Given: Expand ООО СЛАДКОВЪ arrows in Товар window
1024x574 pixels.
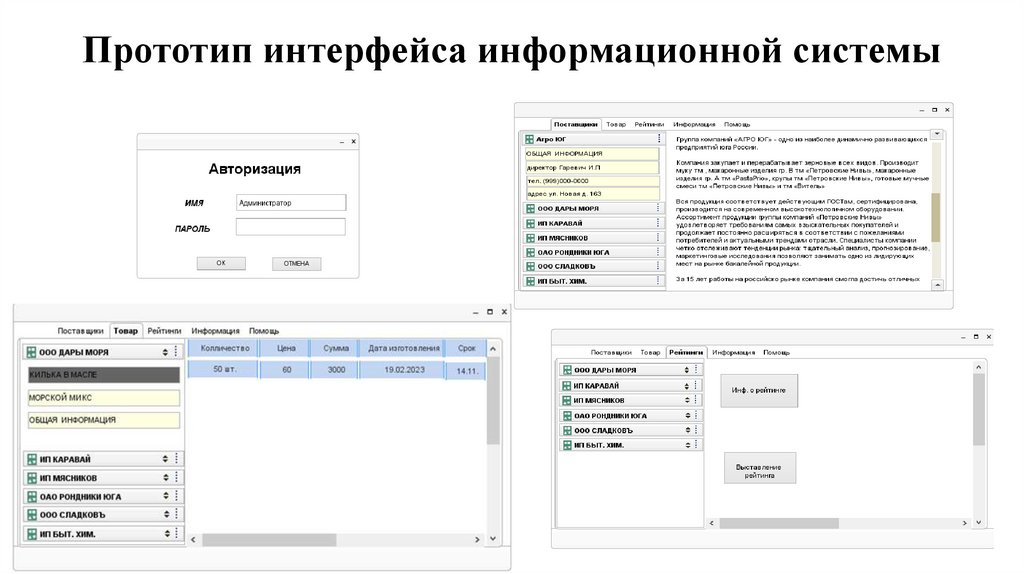Looking at the screenshot, I should 167,515.
